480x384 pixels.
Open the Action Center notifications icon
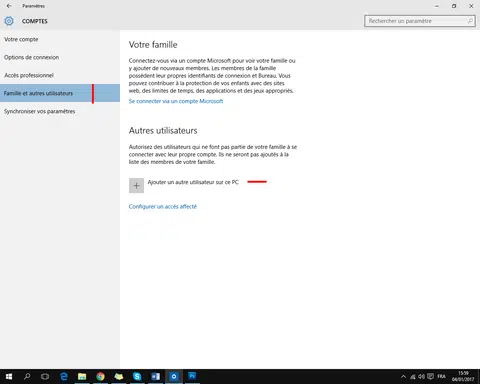click(430, 377)
